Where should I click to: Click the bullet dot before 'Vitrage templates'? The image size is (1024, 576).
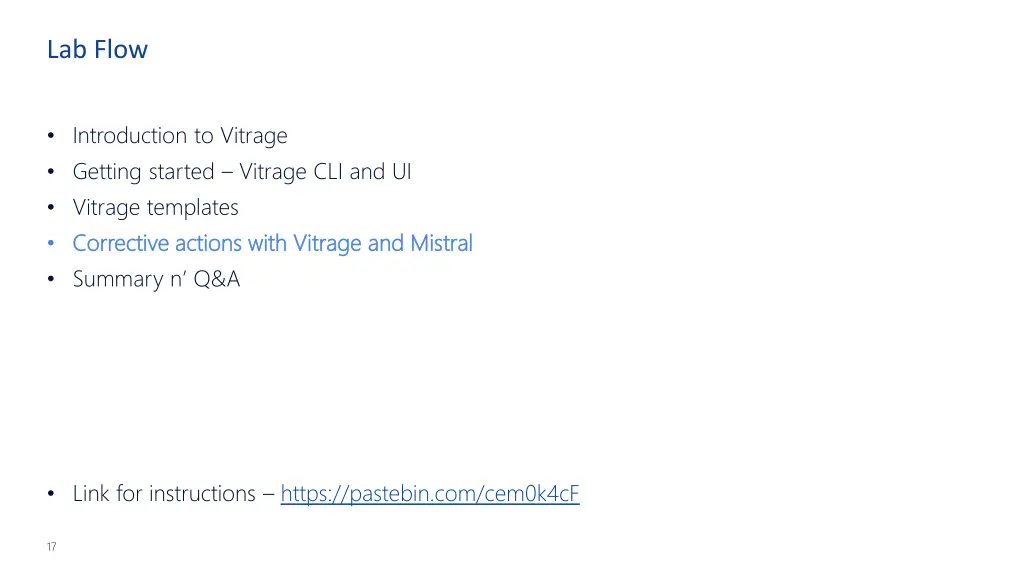click(51, 208)
